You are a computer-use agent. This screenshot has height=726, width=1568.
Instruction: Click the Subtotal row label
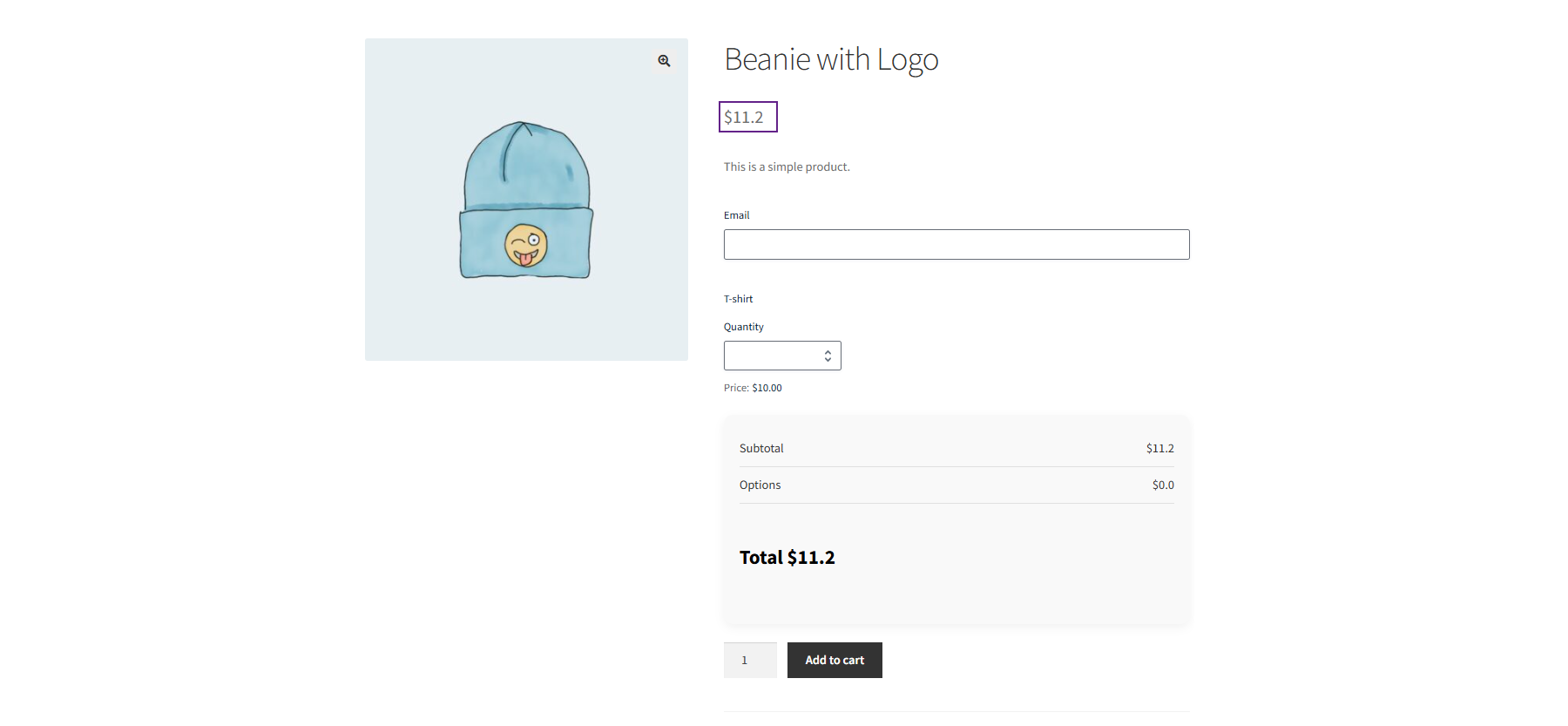tap(761, 448)
